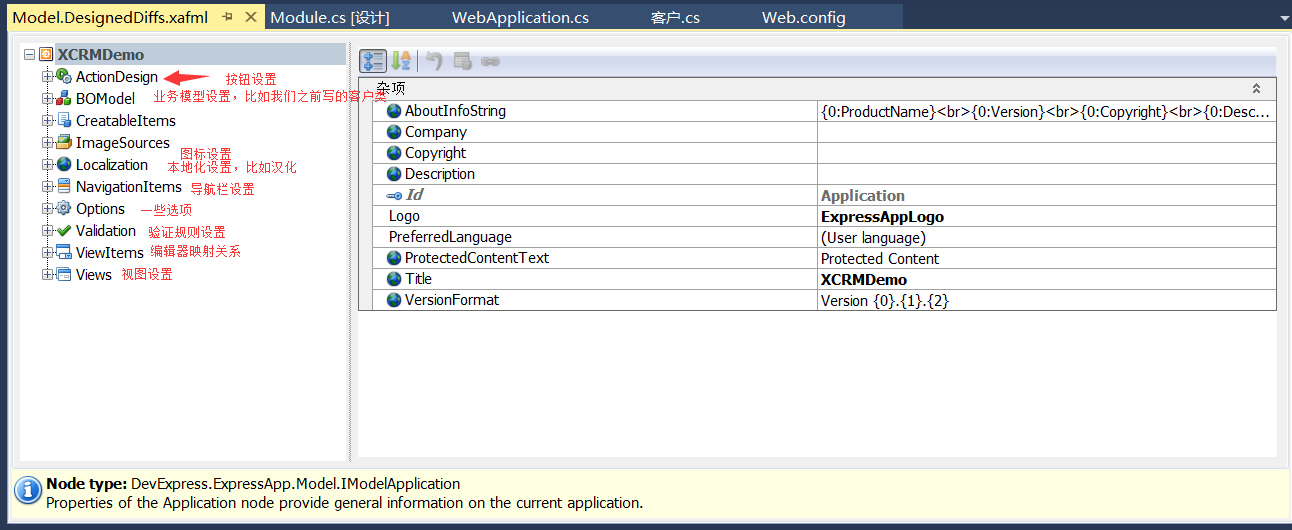Viewport: 1292px width, 530px height.
Task: Edit the VersionFormat value field
Action: (x=1046, y=300)
